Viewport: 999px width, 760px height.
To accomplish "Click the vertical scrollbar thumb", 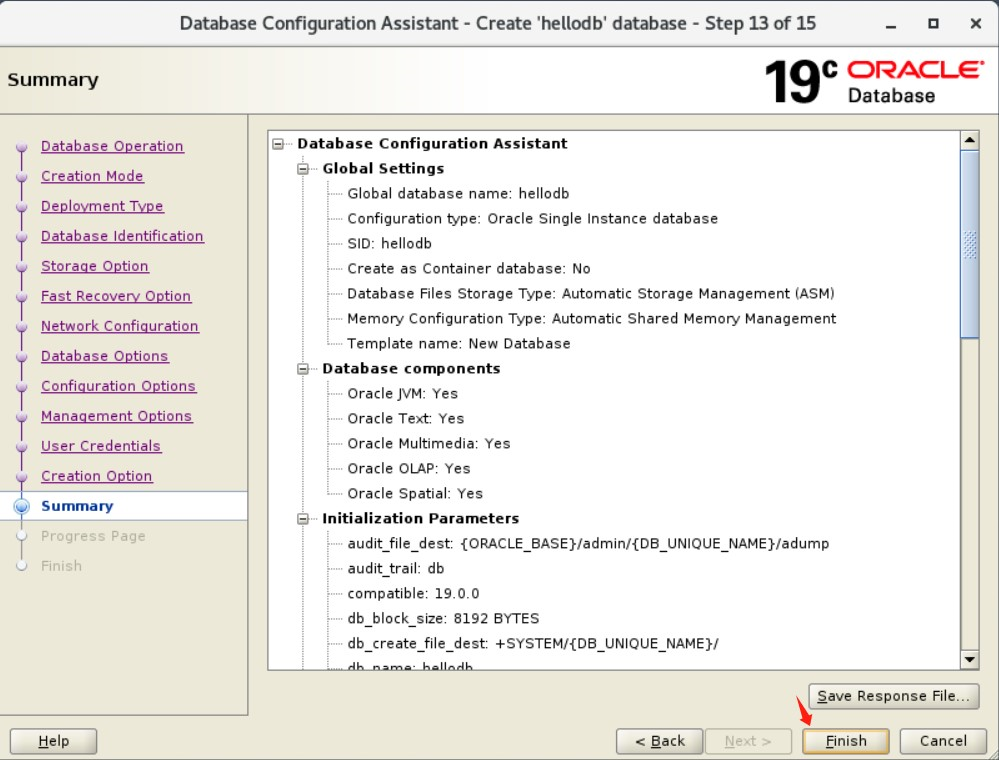I will coord(969,245).
